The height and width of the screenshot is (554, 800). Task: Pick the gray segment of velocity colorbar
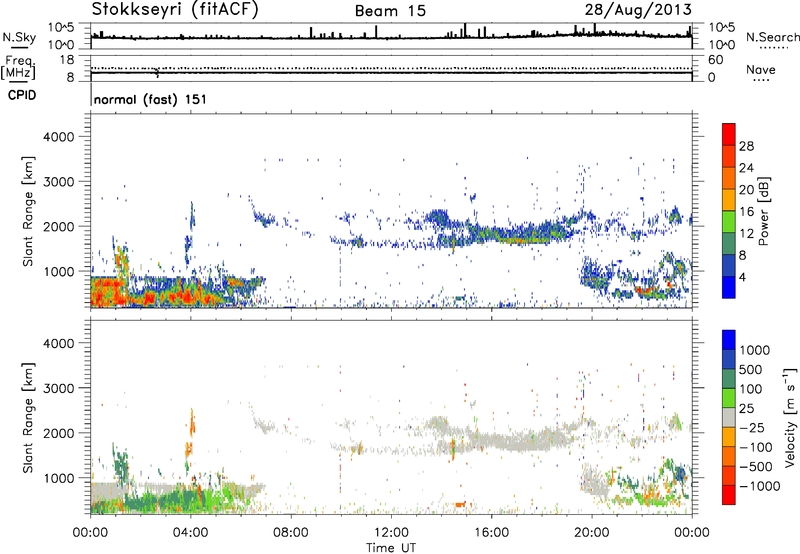tap(729, 417)
